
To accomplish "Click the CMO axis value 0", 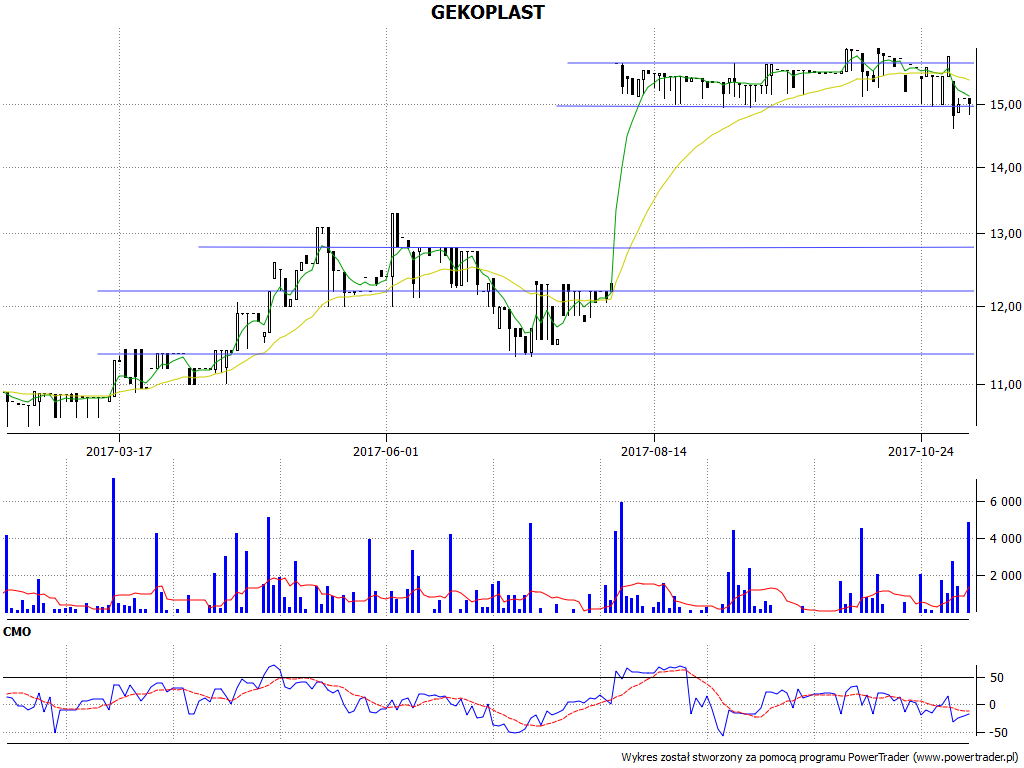I will tap(993, 705).
